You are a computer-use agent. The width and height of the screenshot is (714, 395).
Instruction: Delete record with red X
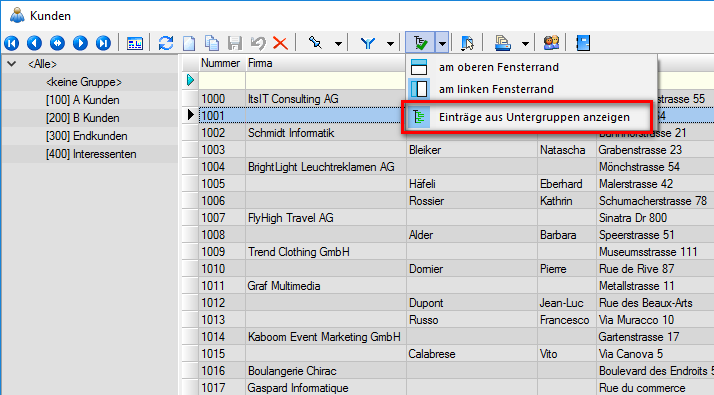[280, 43]
